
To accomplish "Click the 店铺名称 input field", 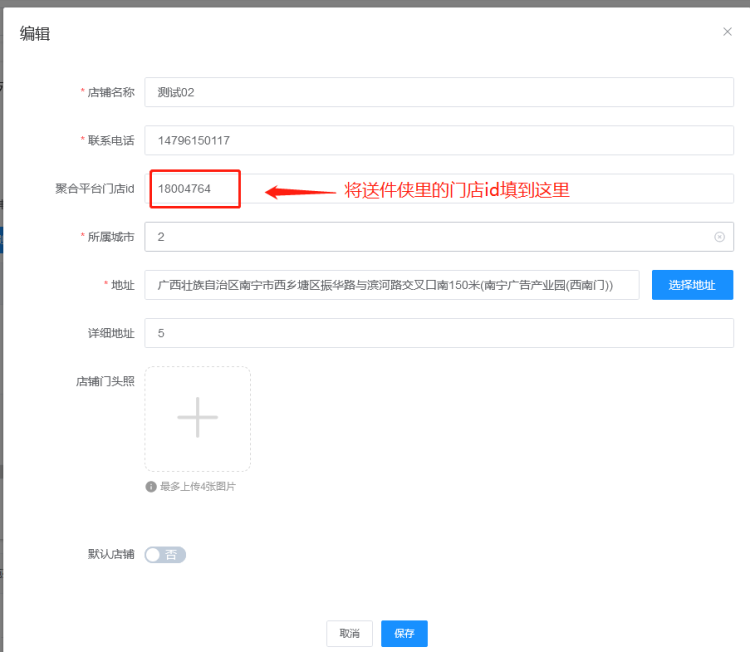I will point(439,92).
